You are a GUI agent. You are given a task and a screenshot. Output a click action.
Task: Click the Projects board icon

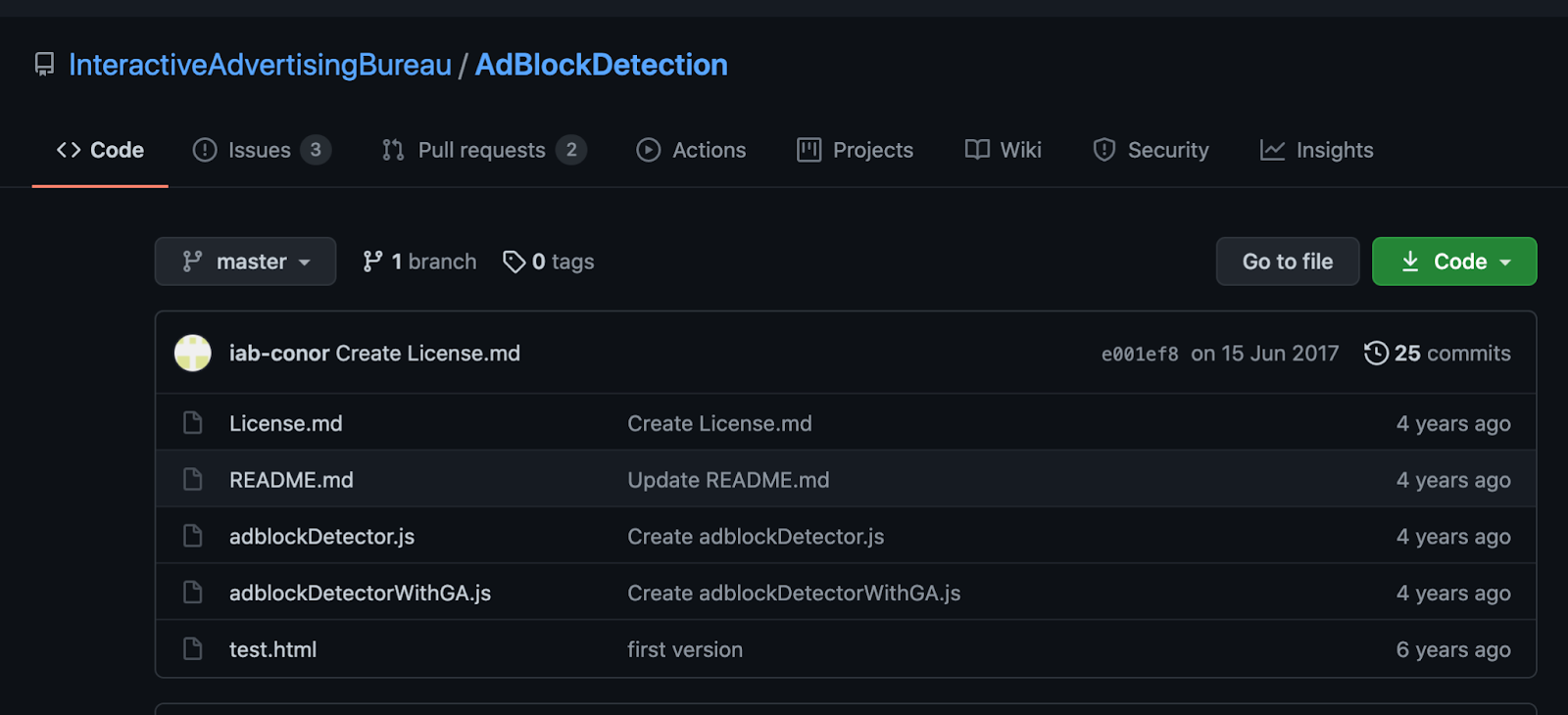808,150
